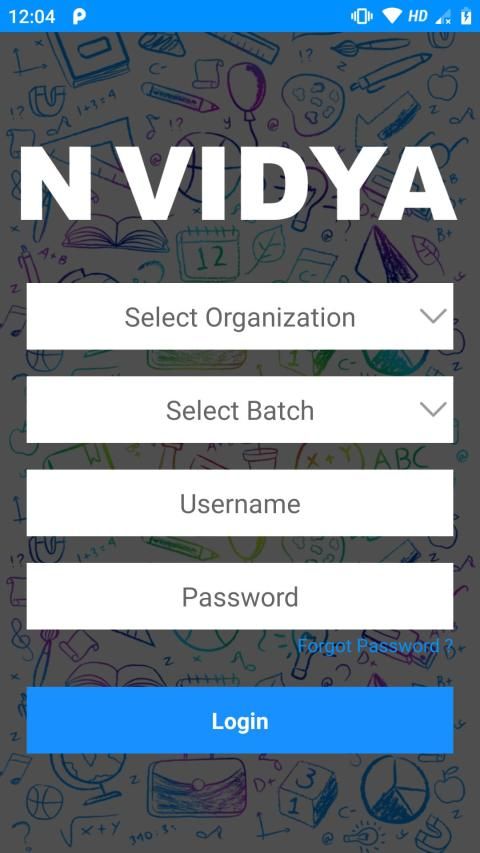The height and width of the screenshot is (853, 480).
Task: Tap the vibrate mode icon in status bar
Action: coord(361,16)
